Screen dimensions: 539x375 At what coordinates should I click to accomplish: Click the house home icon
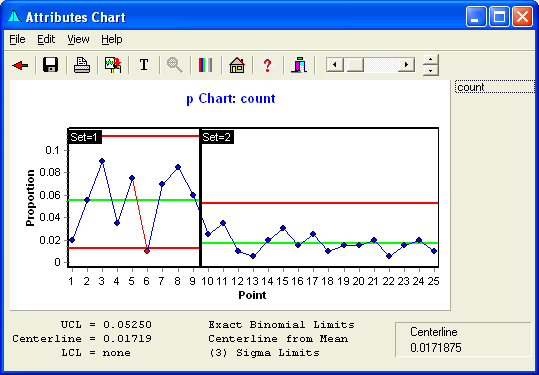tap(237, 65)
